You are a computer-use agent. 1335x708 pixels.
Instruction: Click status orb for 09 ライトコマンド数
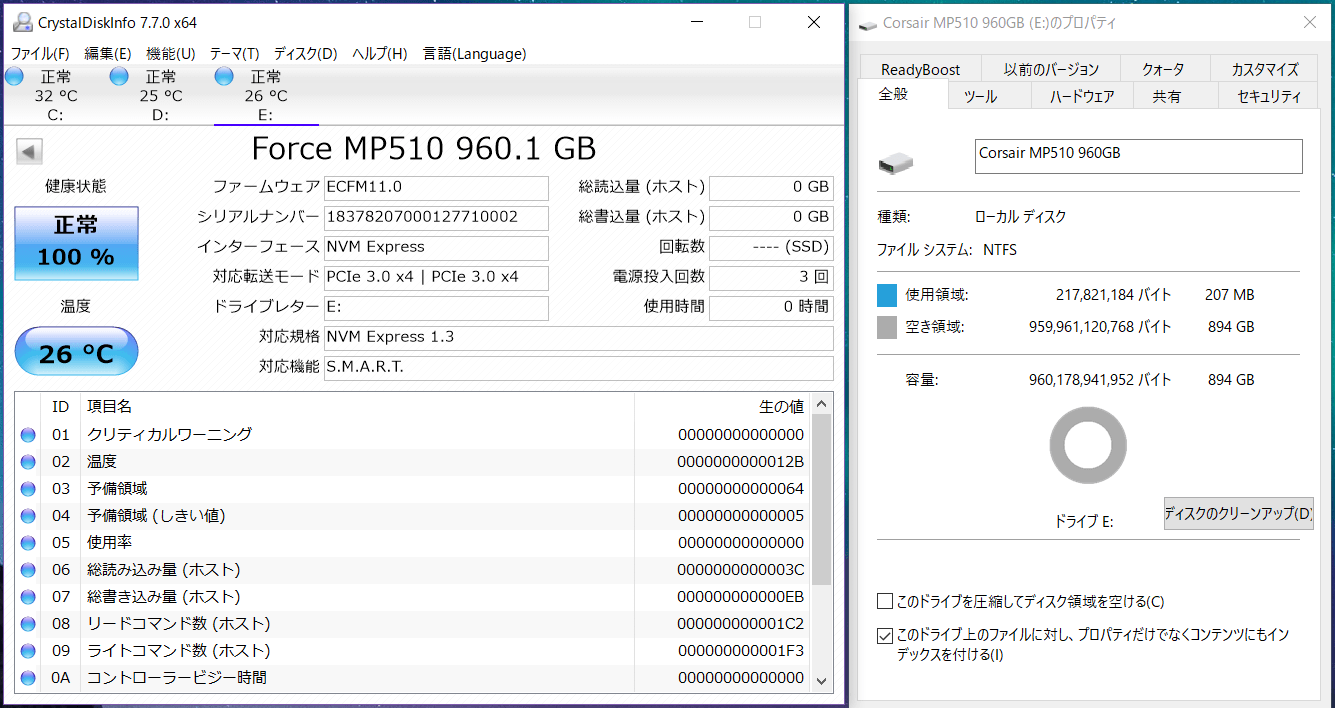pyautogui.click(x=28, y=651)
